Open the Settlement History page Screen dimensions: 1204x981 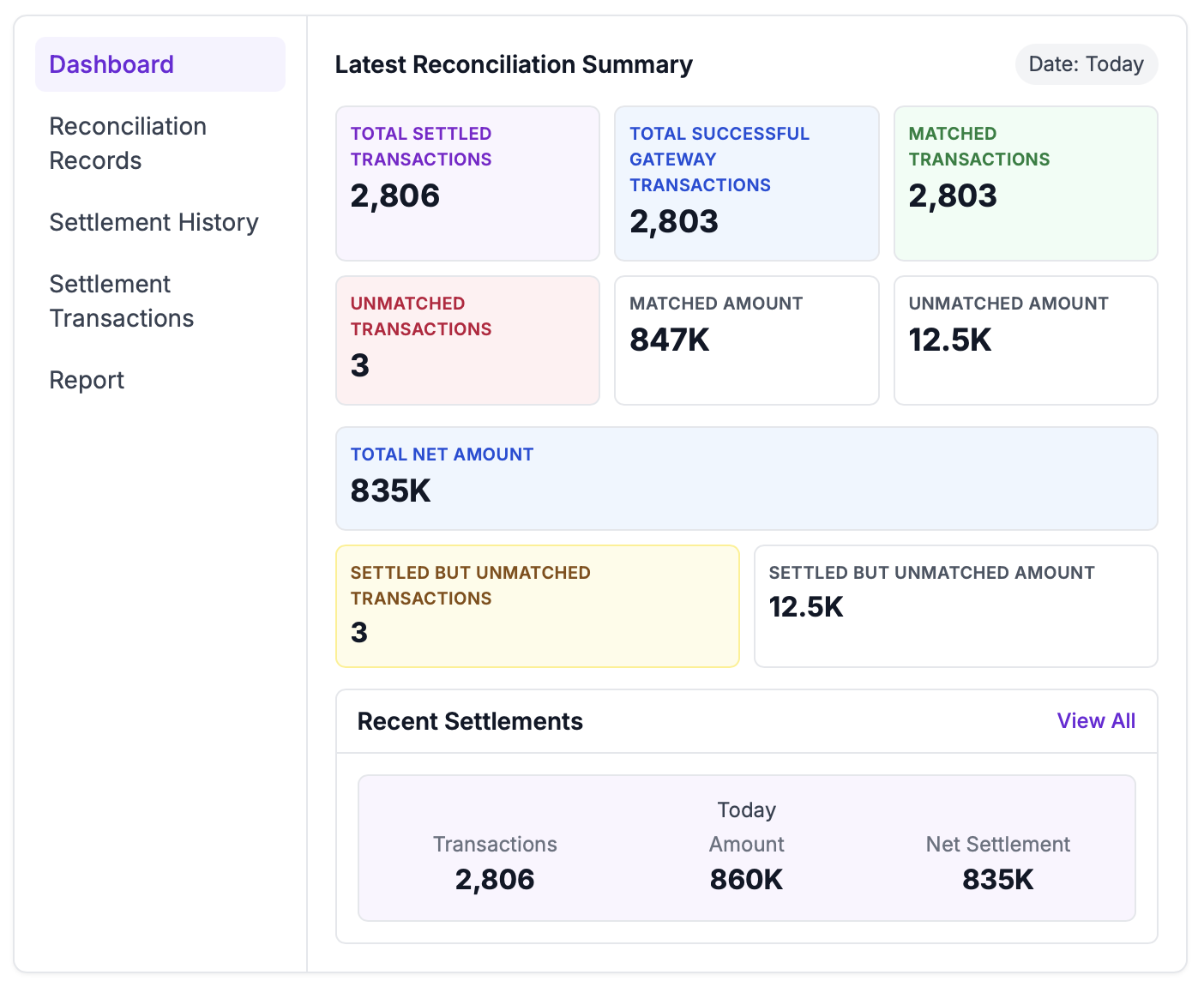point(154,222)
